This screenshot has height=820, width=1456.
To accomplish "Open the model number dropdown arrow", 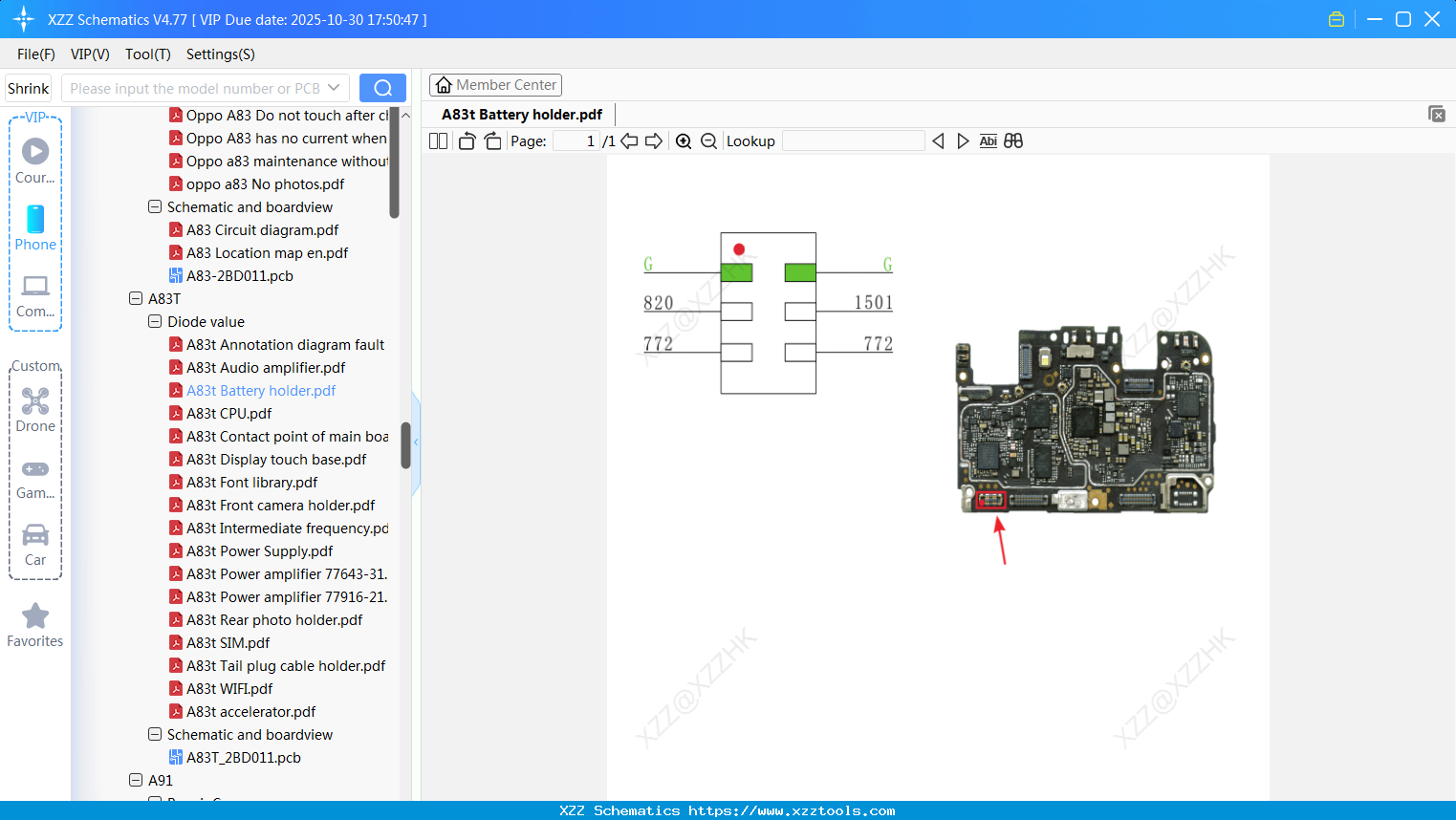I will 334,88.
